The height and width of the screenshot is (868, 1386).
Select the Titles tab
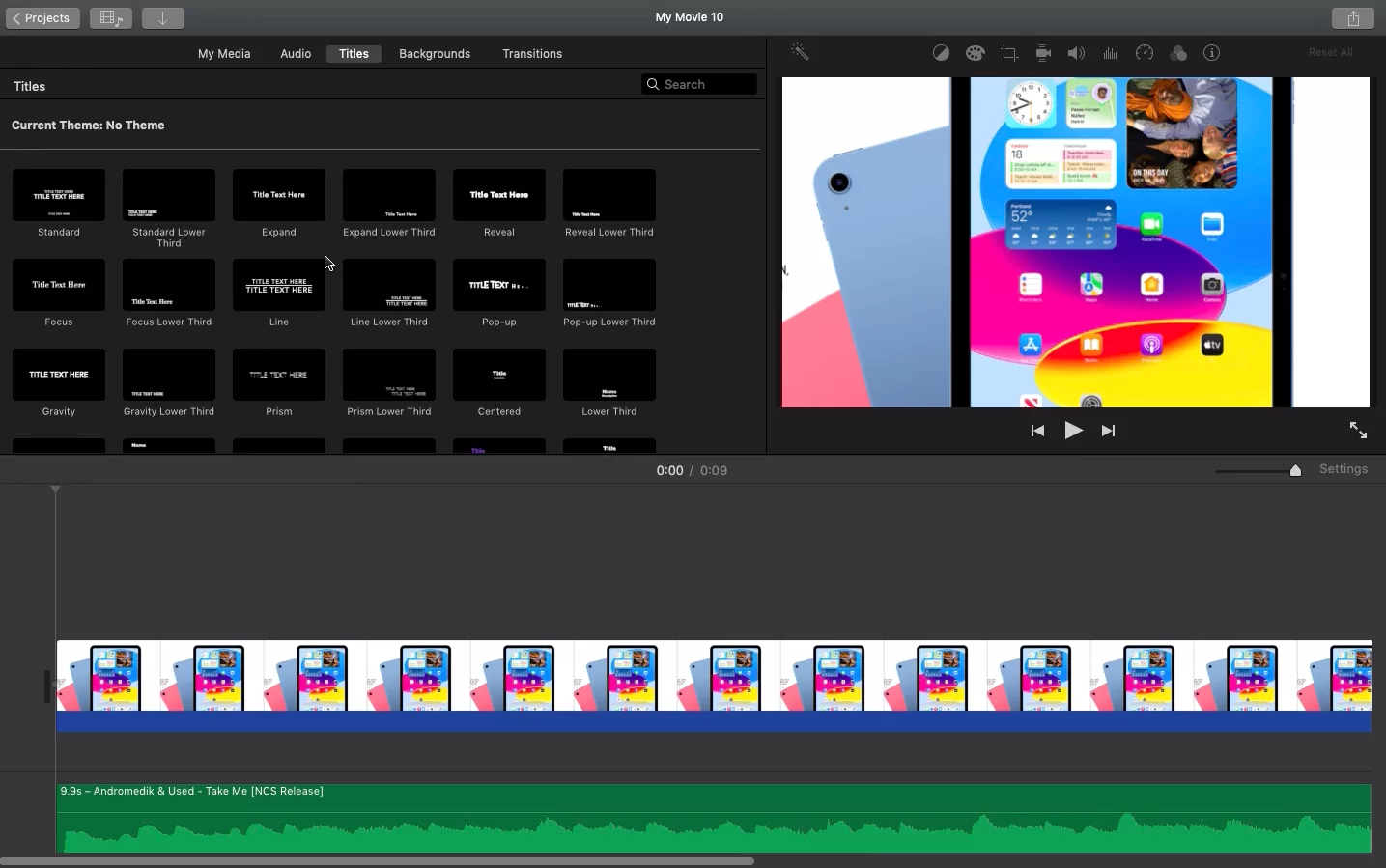pos(354,54)
